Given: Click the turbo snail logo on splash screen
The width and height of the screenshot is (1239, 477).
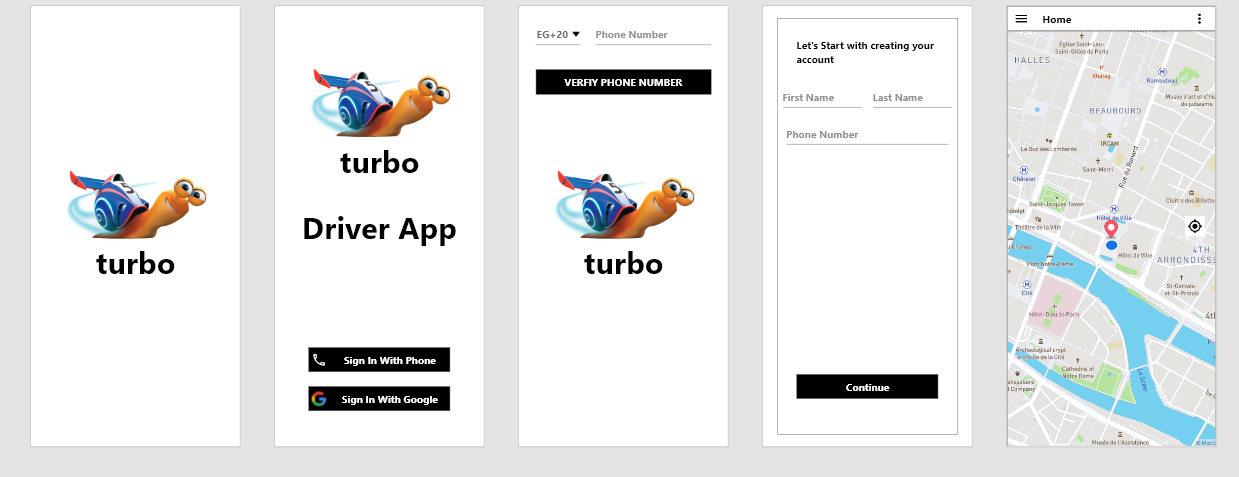Looking at the screenshot, I should 136,204.
